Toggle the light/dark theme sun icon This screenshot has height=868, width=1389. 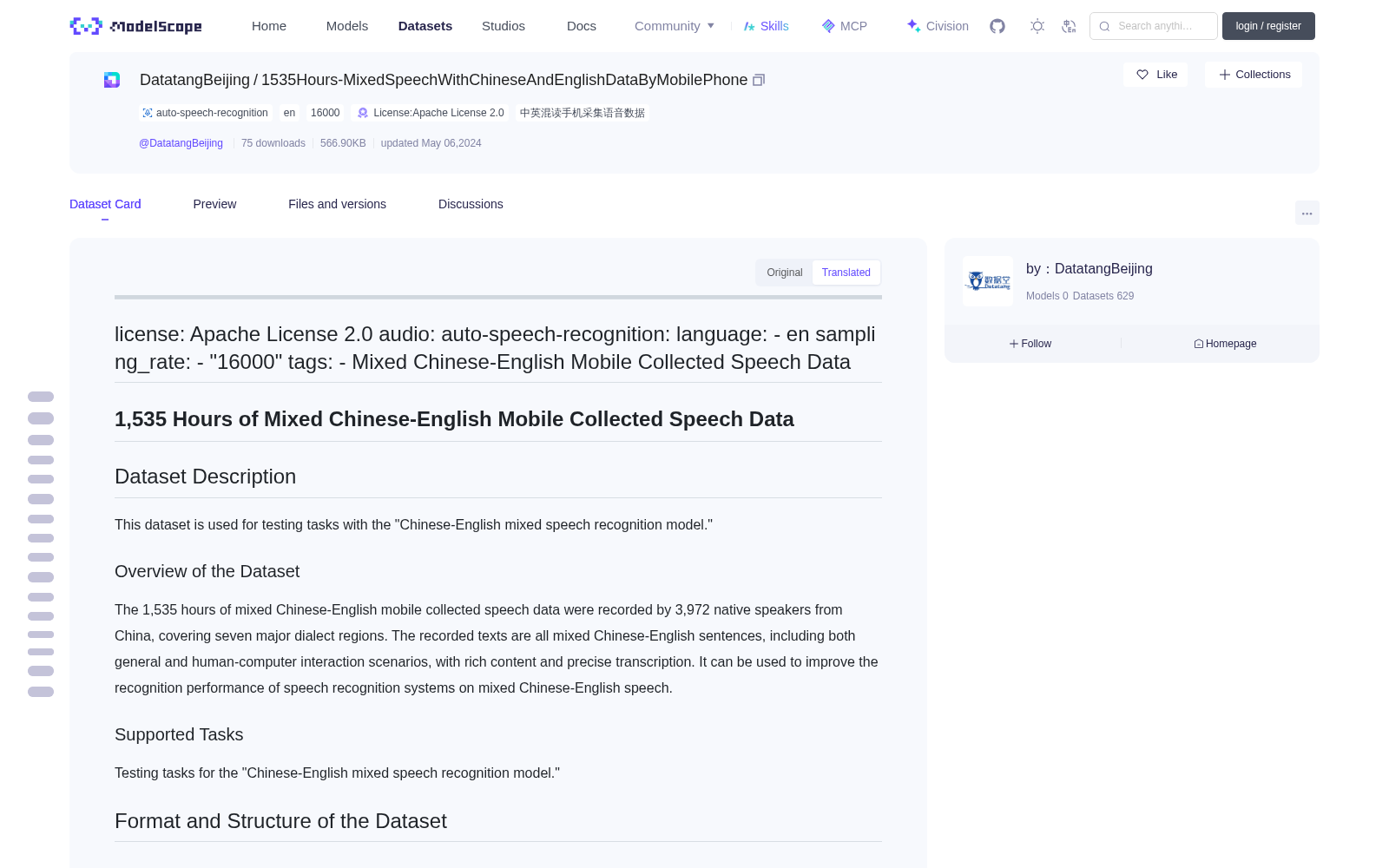(x=1037, y=26)
